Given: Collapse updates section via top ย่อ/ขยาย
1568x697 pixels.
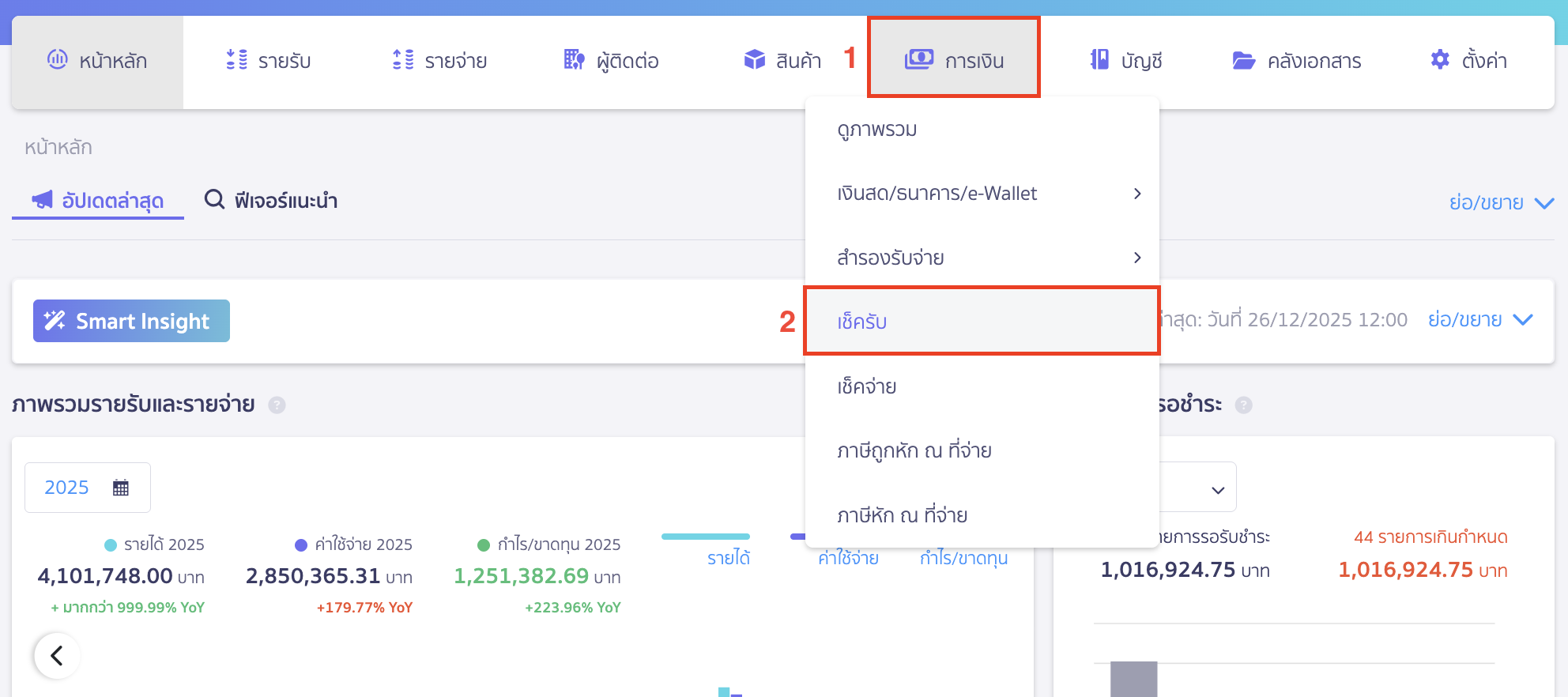Looking at the screenshot, I should (1501, 203).
